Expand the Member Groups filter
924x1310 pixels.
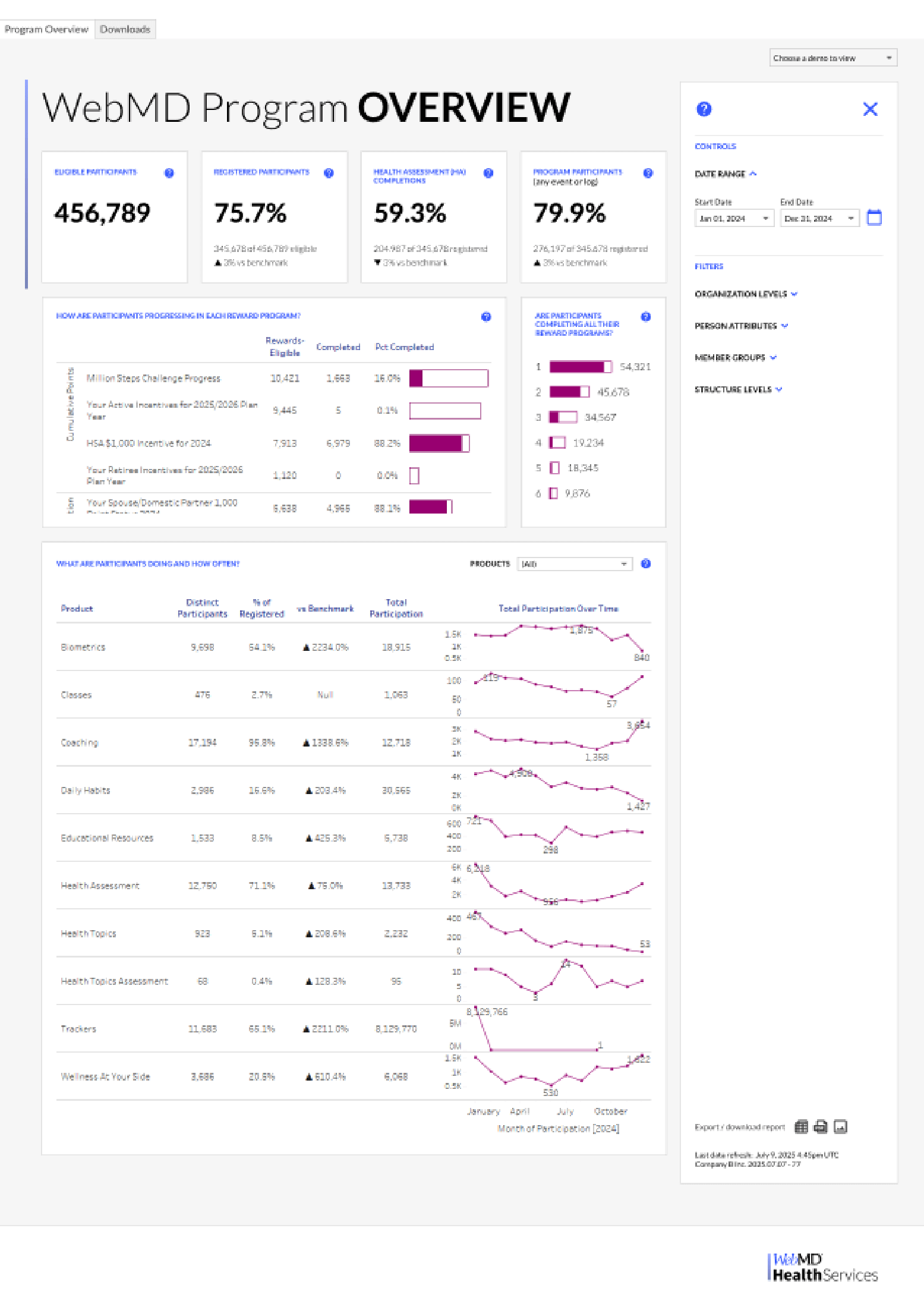point(735,357)
